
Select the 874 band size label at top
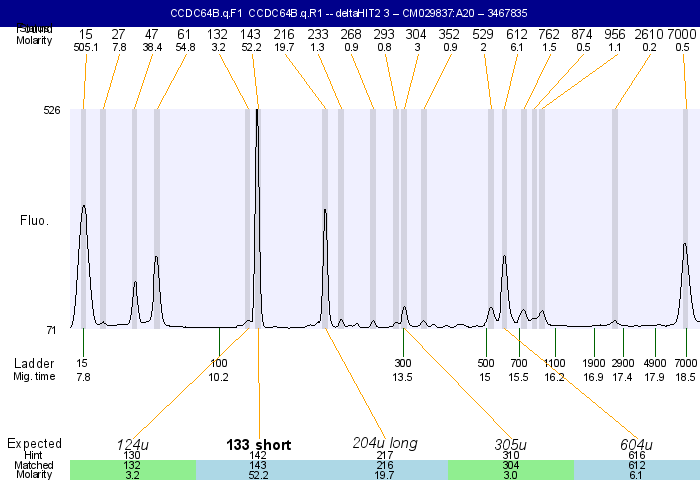(582, 34)
